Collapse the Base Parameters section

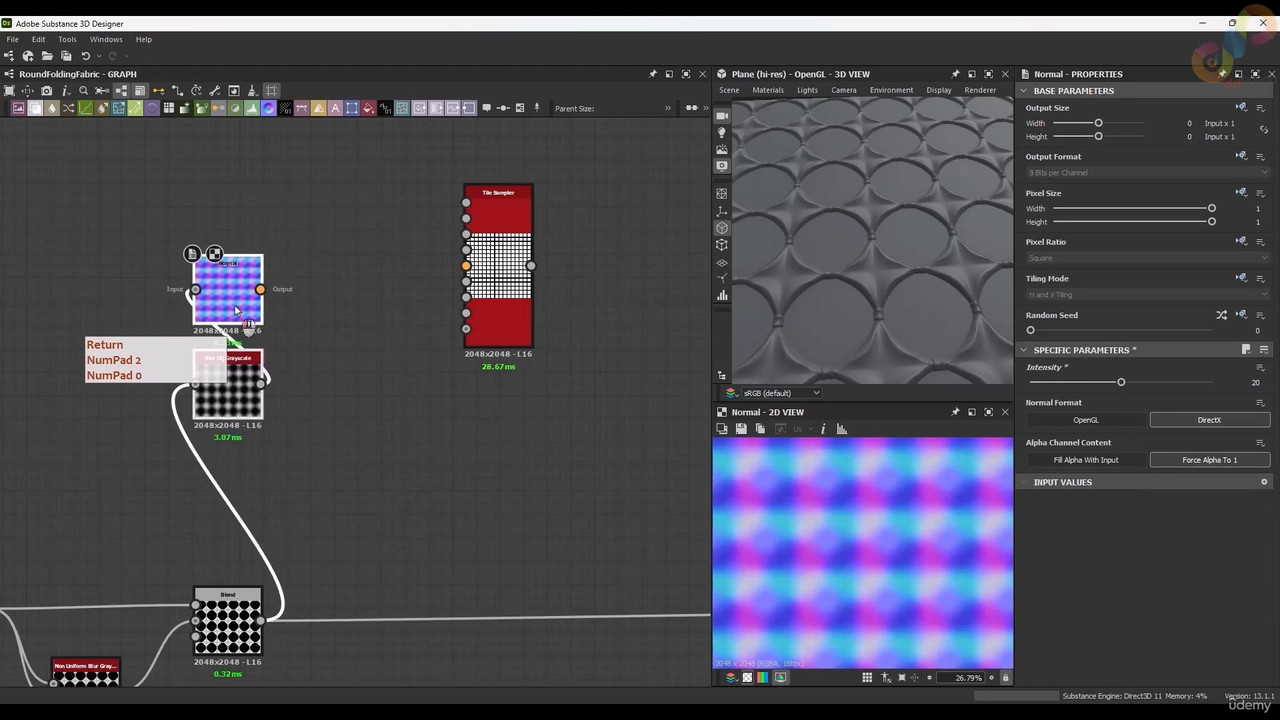click(1024, 91)
